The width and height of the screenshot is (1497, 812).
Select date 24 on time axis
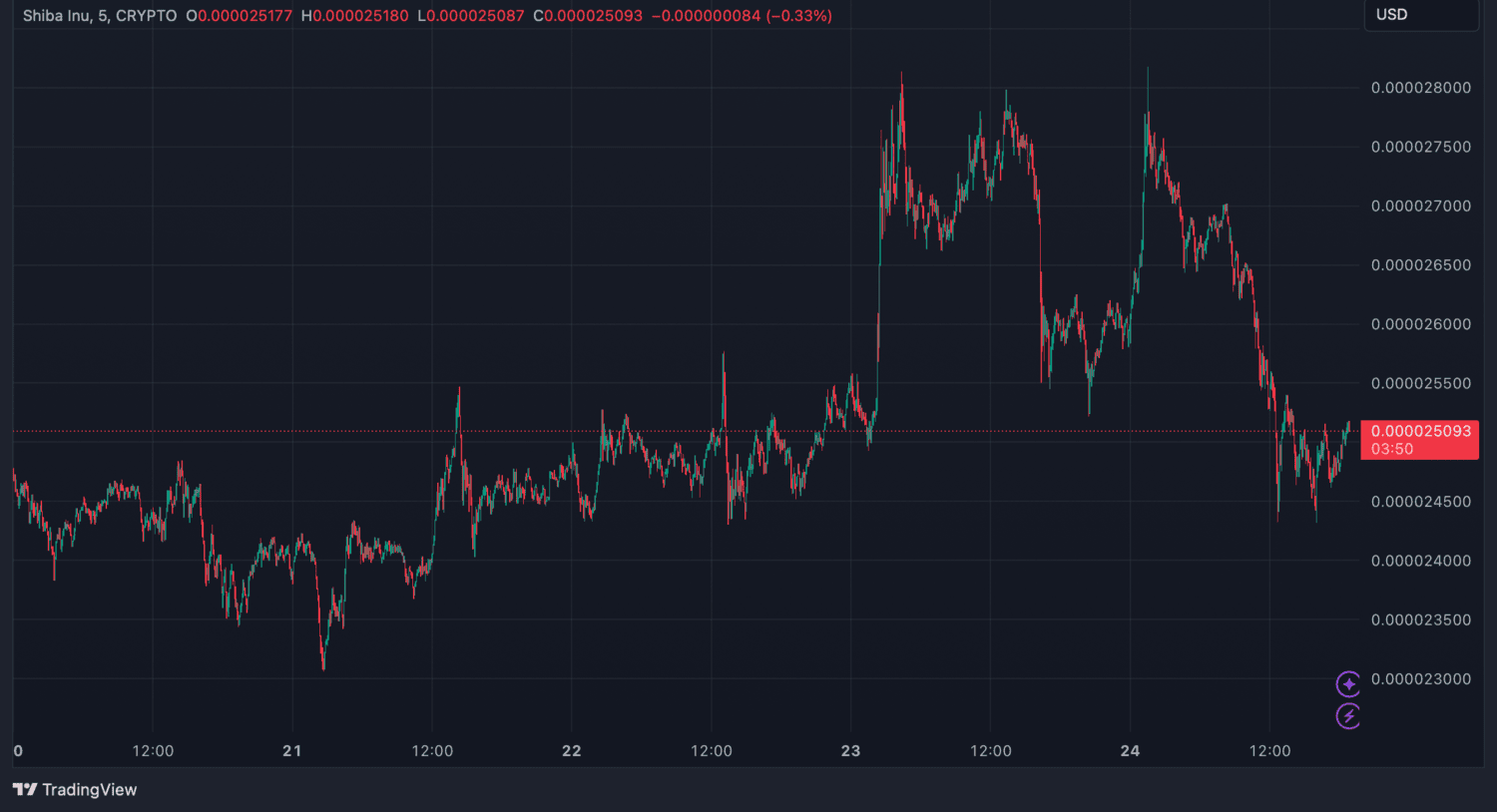click(x=1130, y=751)
